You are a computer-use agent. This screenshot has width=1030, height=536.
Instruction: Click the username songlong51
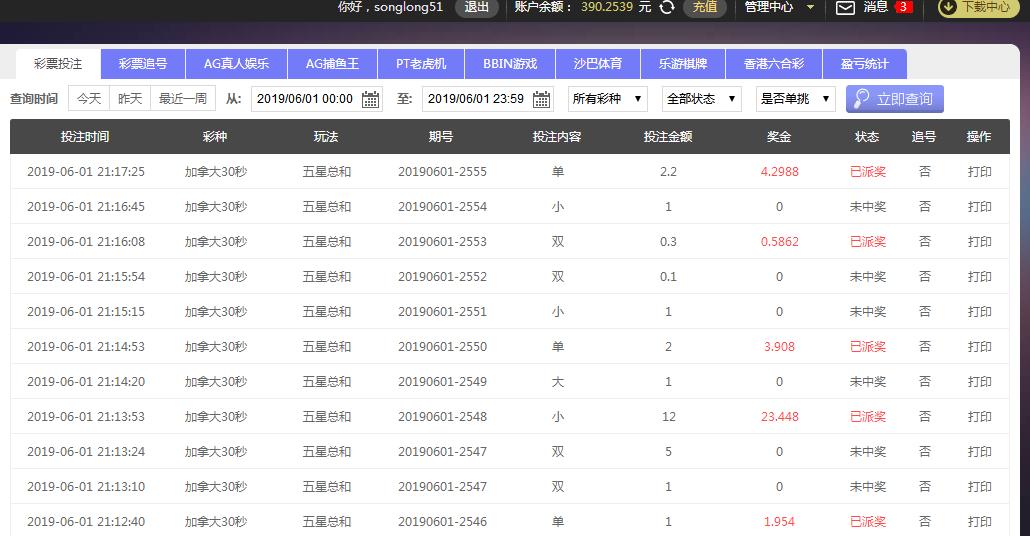(409, 7)
